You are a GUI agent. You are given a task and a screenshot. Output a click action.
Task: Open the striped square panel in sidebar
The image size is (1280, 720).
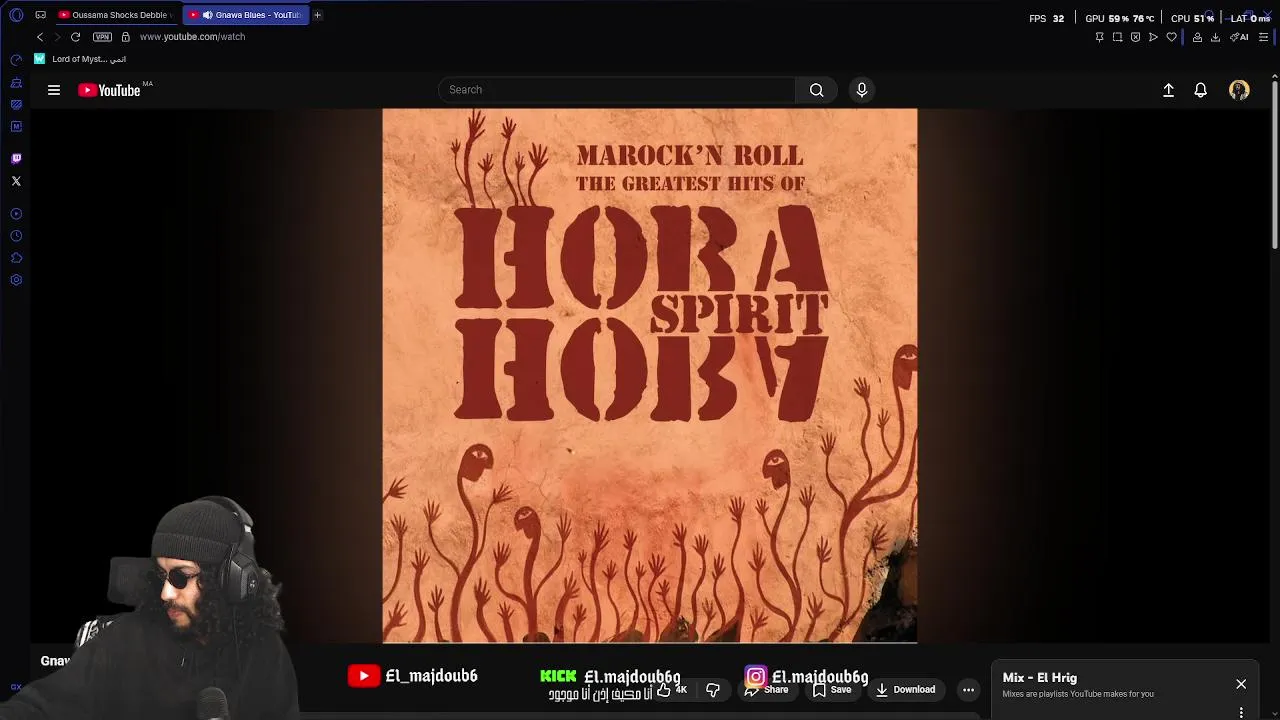coord(16,104)
